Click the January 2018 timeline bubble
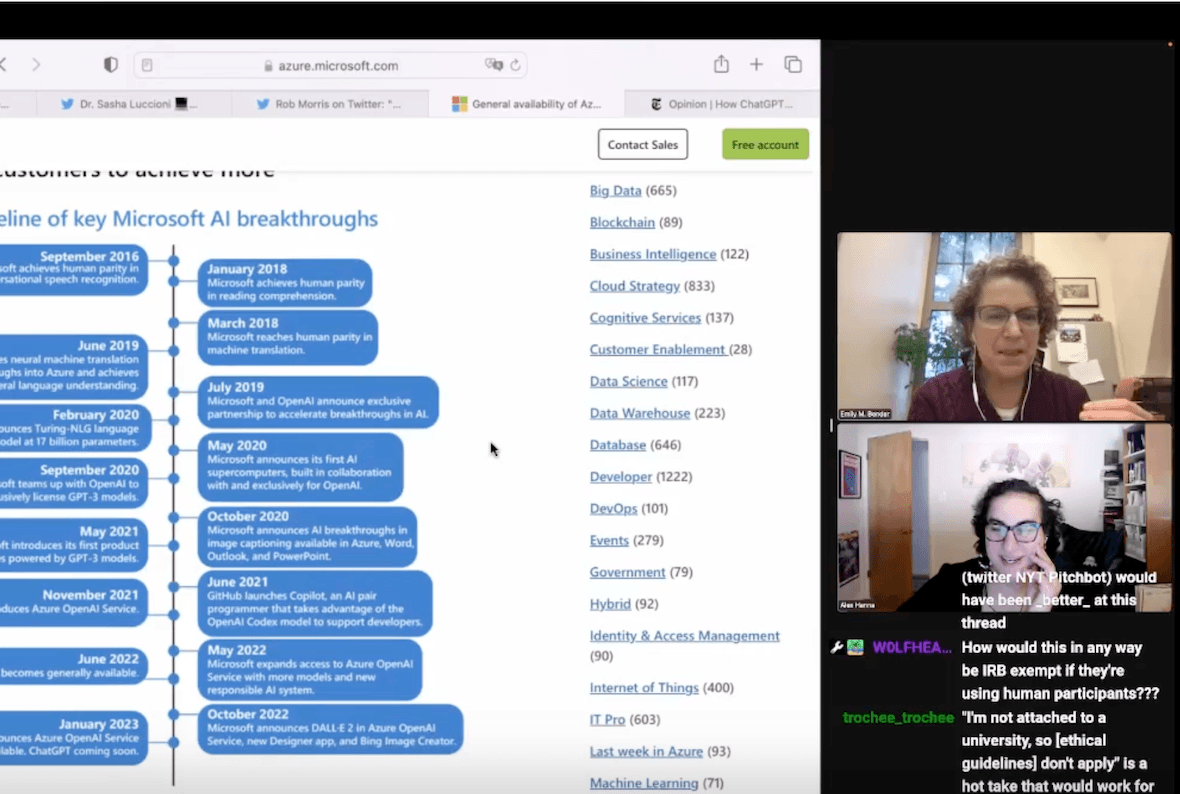This screenshot has width=1180, height=794. point(285,282)
